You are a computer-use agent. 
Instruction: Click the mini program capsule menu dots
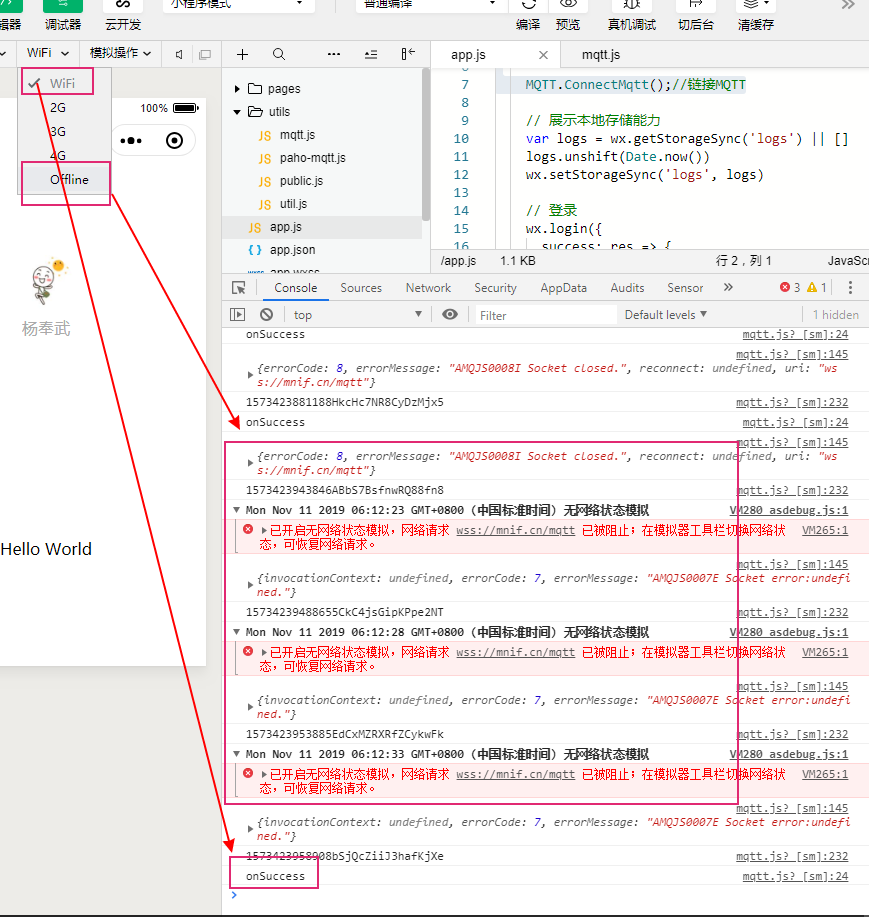[131, 140]
